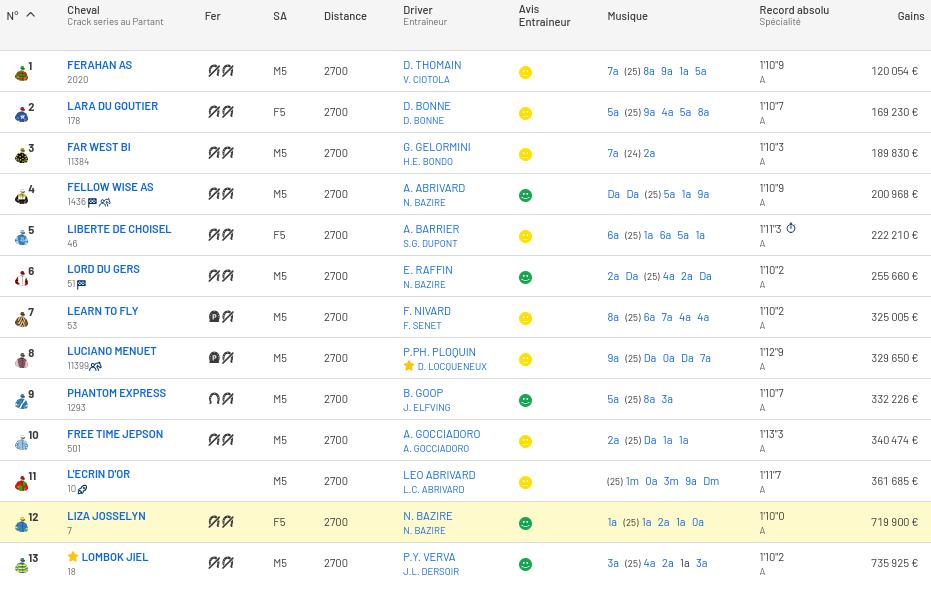Click the stopwatch icon beside Liberte de Choisel's record
The image size is (931, 590).
791,229
